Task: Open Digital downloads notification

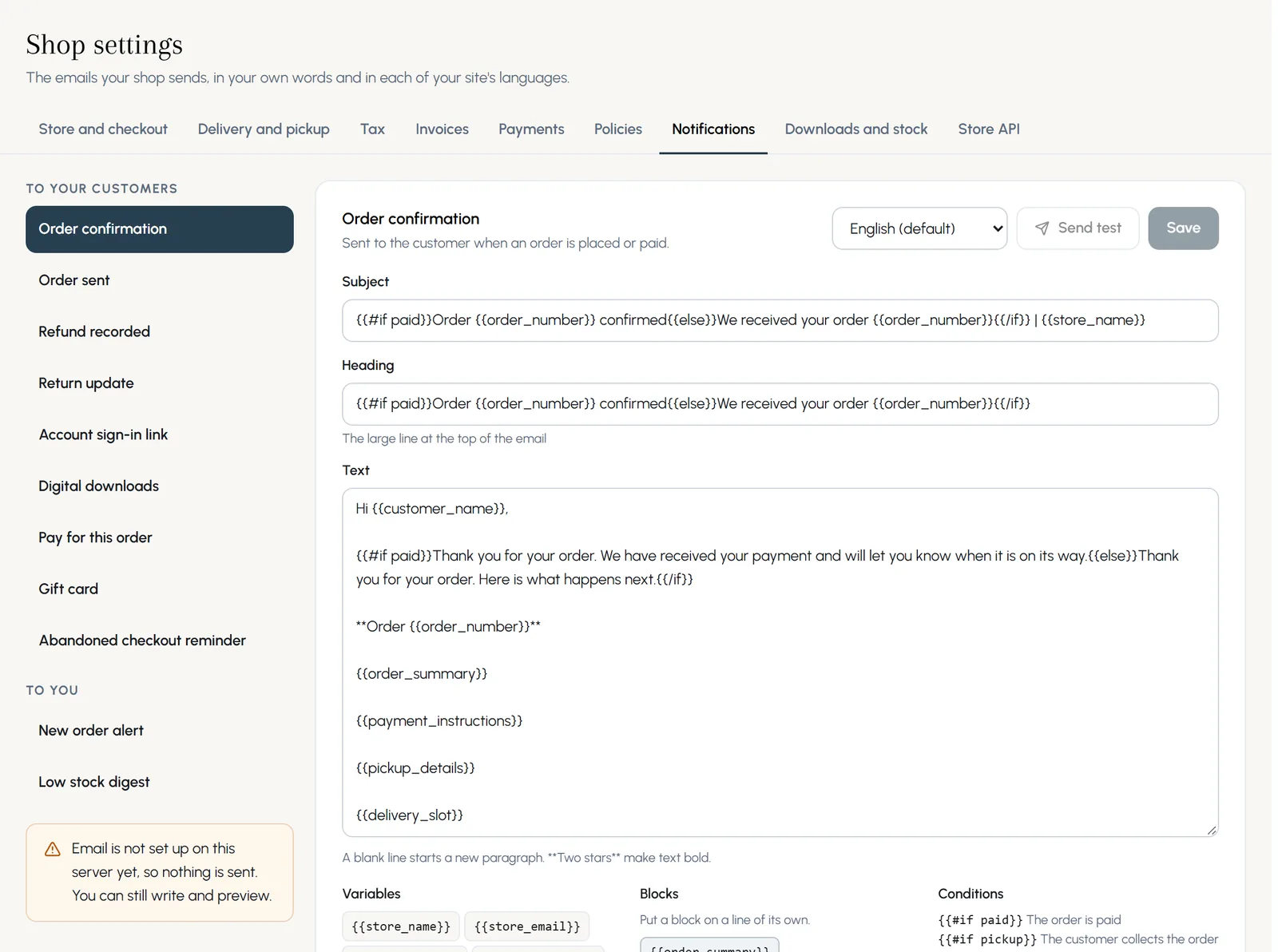Action: point(160,486)
